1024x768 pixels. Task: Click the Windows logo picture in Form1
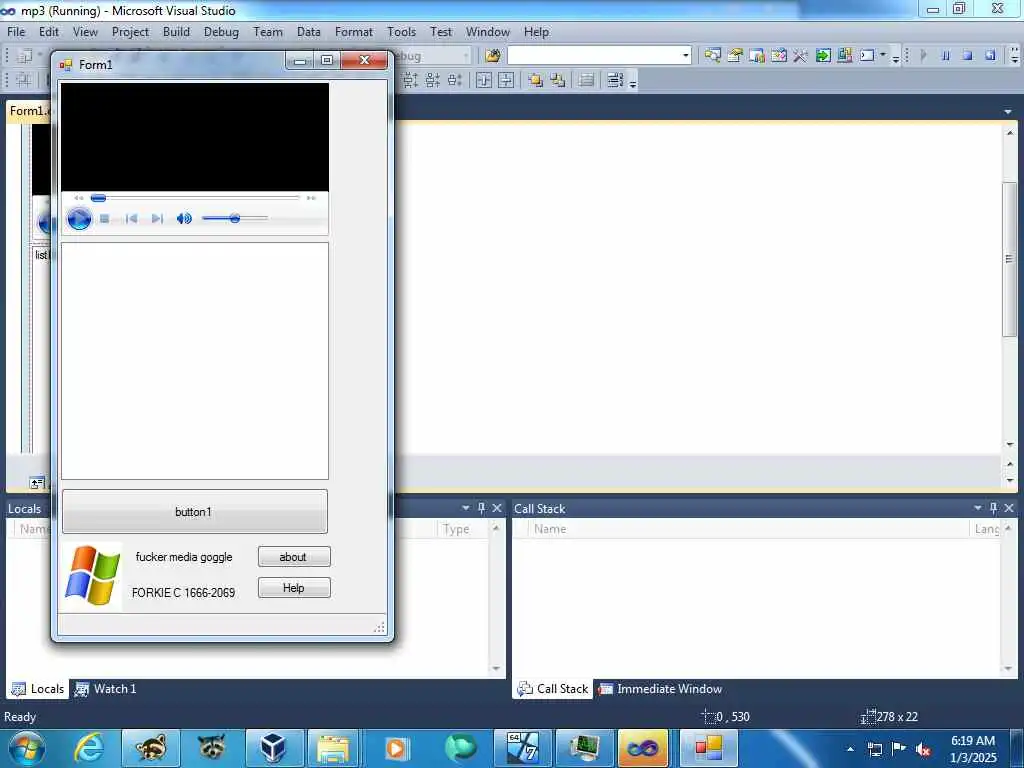coord(92,576)
